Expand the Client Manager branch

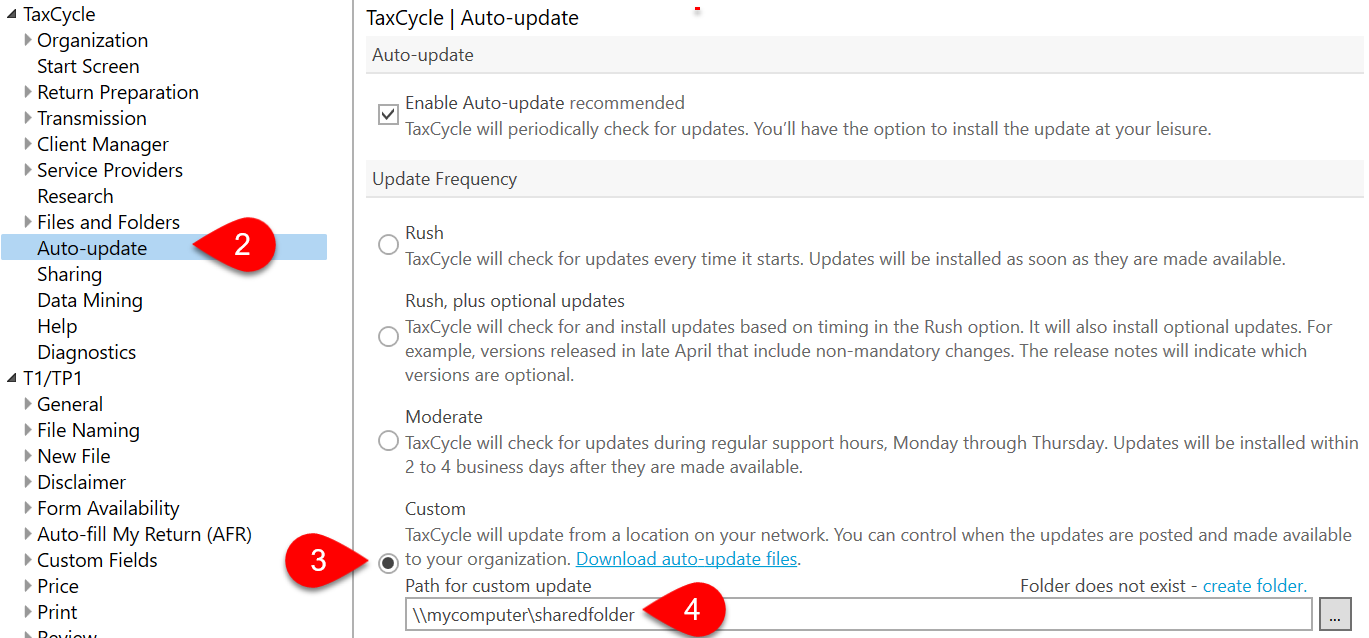26,144
